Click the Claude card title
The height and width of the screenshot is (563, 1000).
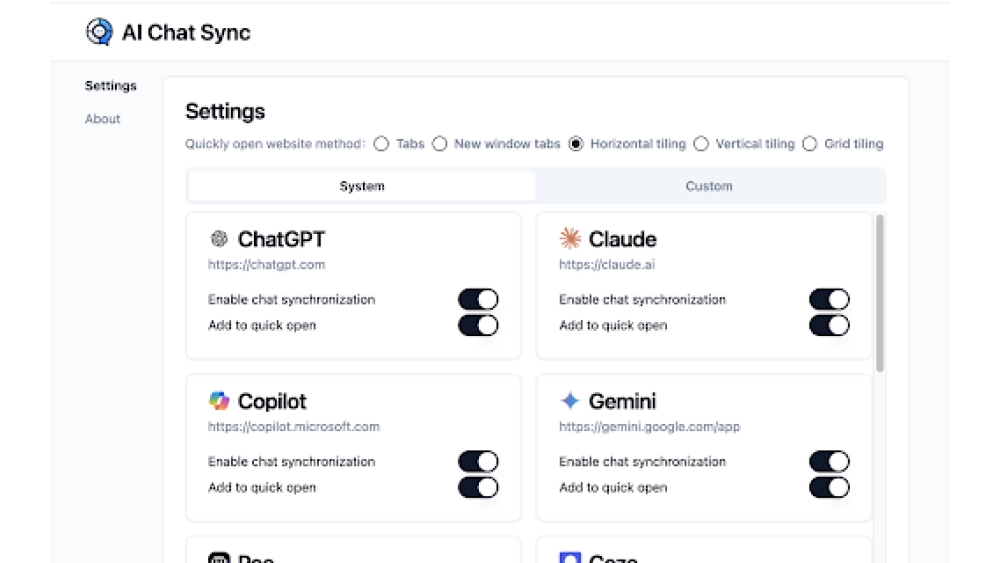(622, 239)
